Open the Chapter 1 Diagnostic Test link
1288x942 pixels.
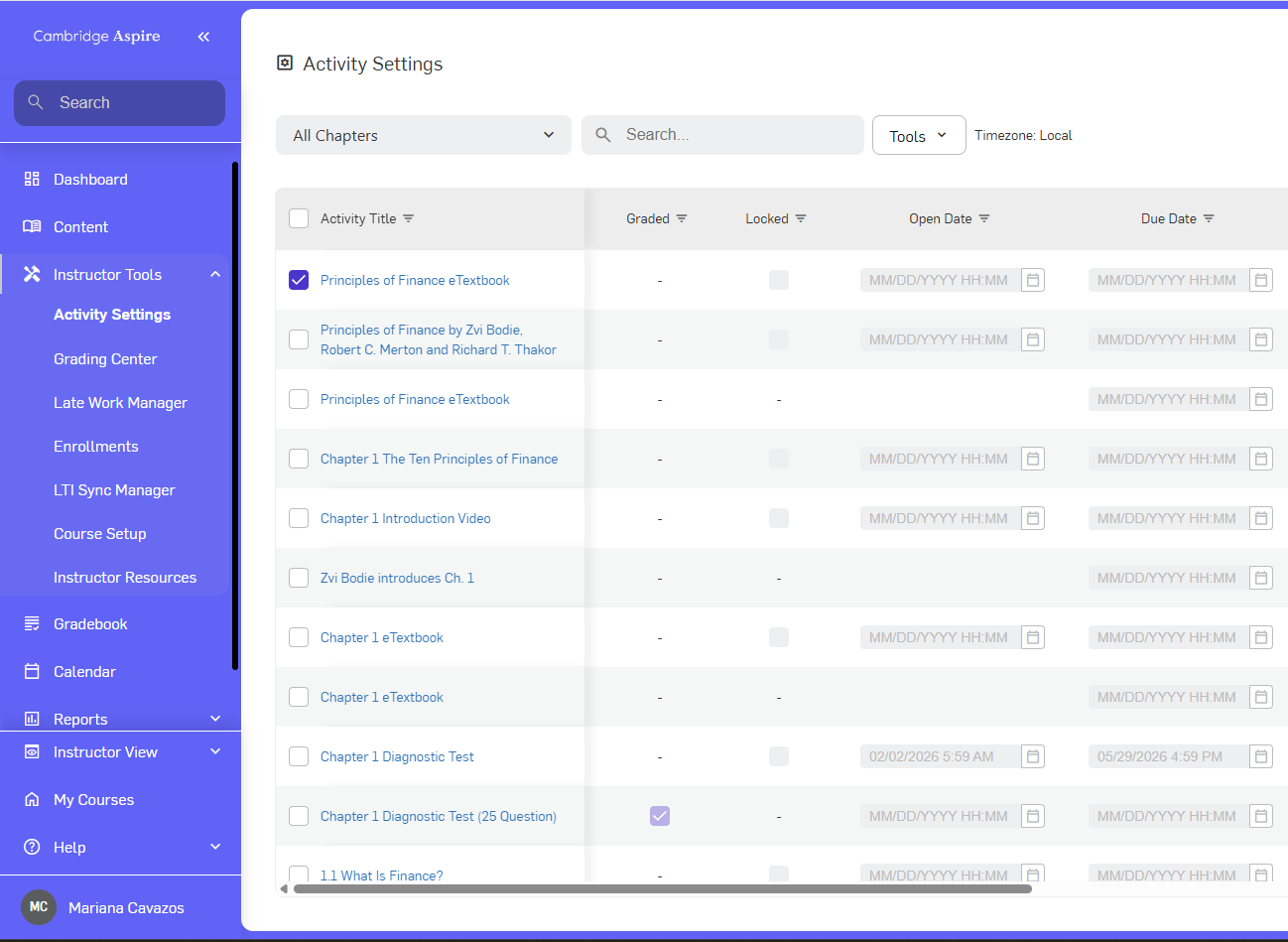click(397, 756)
